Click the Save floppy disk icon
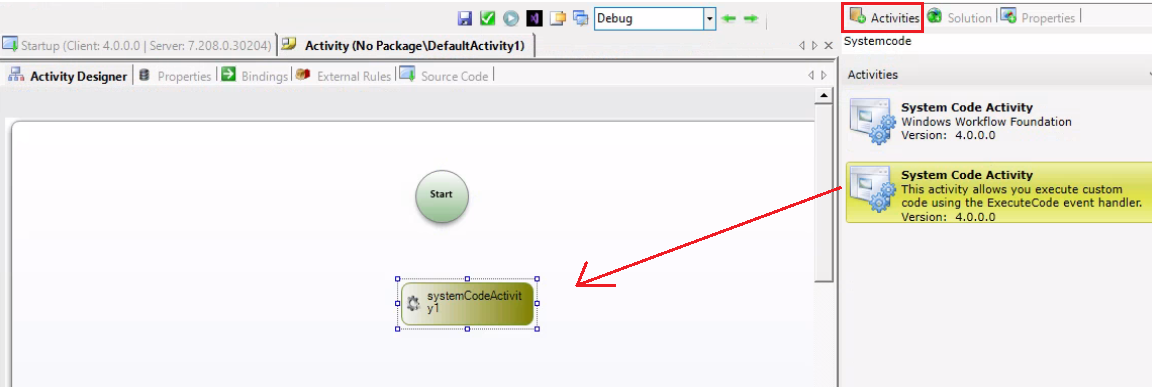 click(x=465, y=18)
